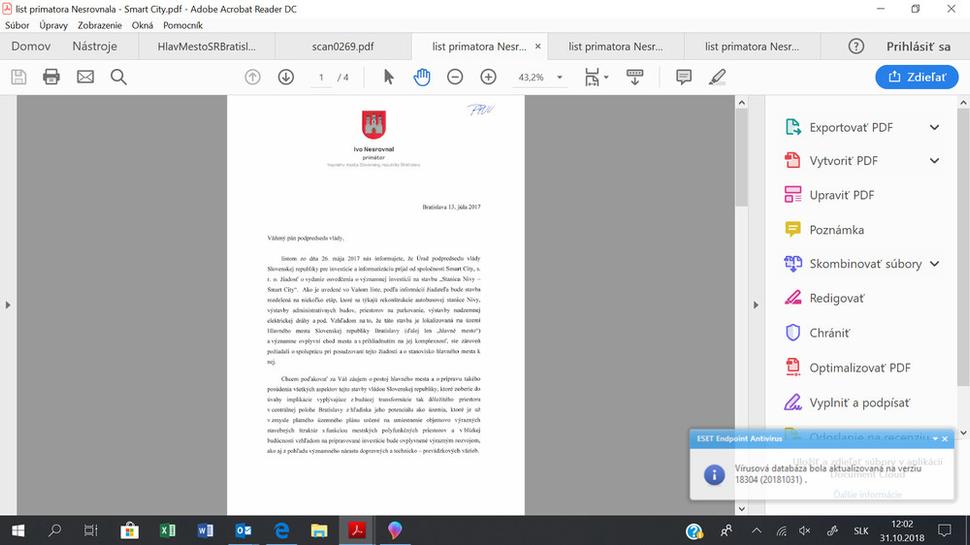Send file by email envelope icon
This screenshot has height=545, width=970.
pyautogui.click(x=85, y=77)
